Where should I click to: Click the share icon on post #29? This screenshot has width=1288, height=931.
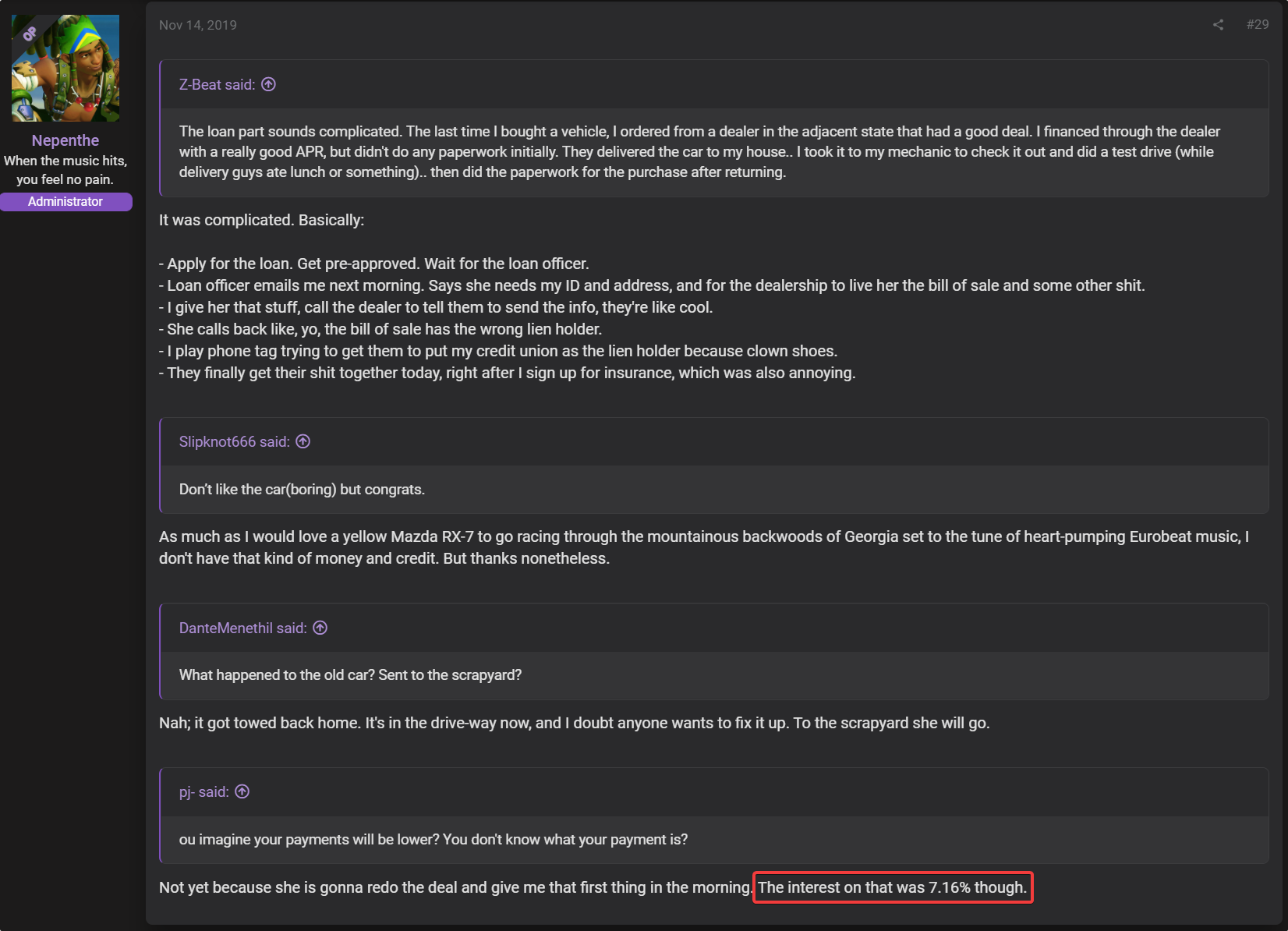tap(1218, 25)
